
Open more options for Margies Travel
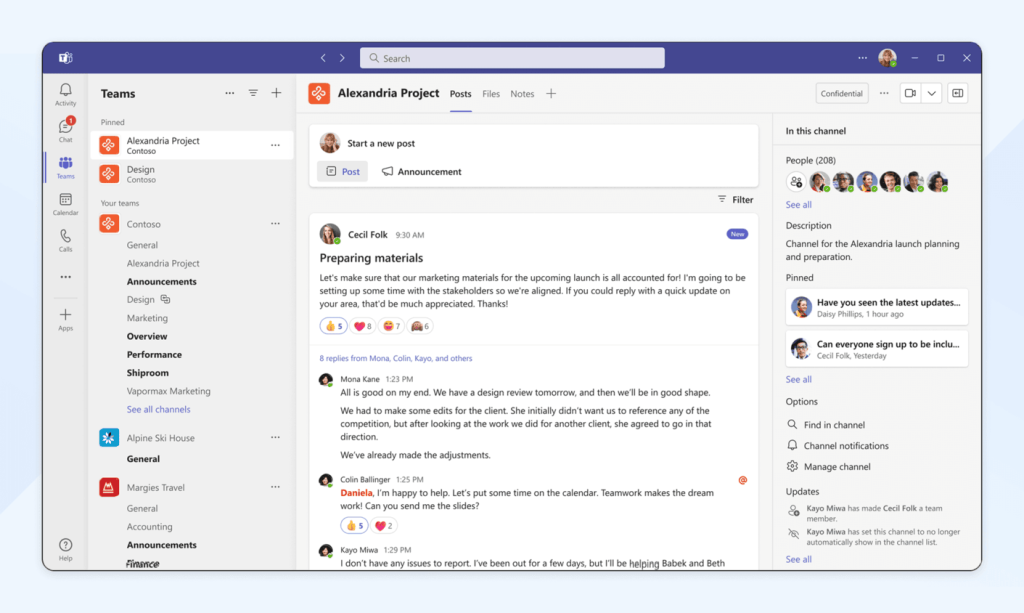(276, 487)
